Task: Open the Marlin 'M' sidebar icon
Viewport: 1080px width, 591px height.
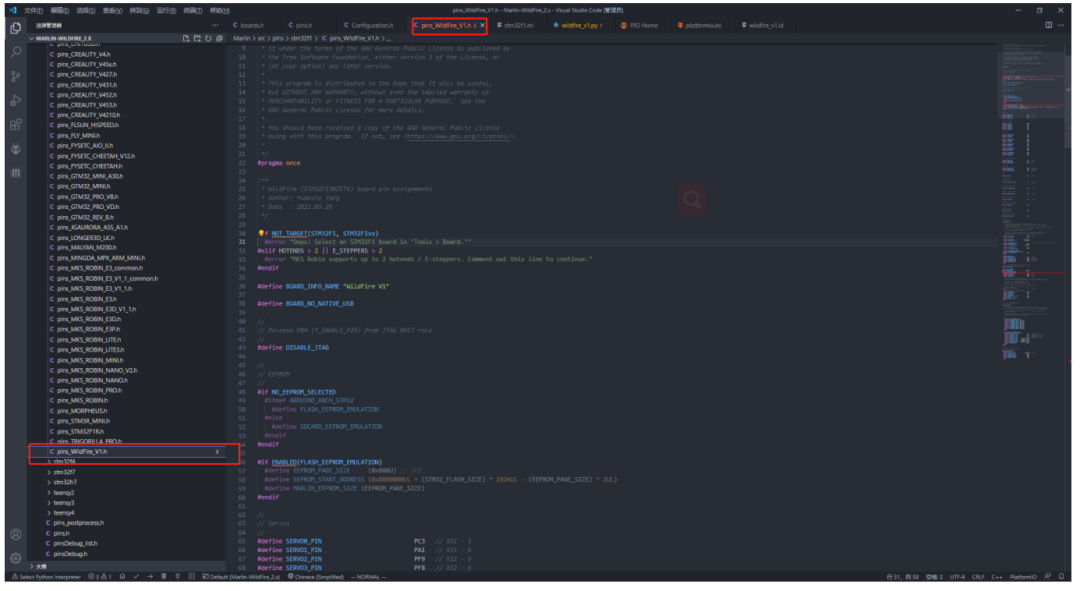Action: (16, 173)
